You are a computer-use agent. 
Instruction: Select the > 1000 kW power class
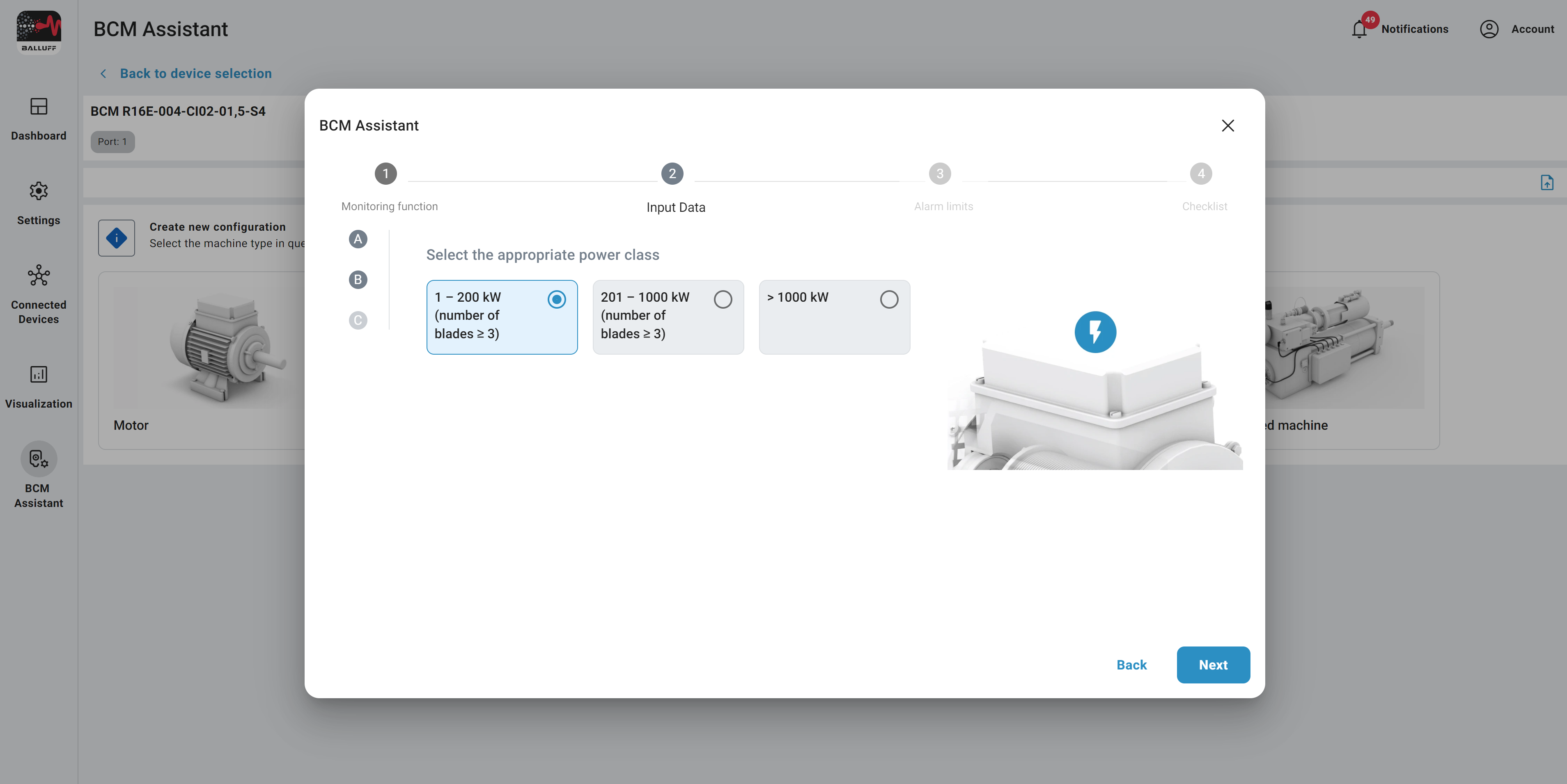click(888, 299)
